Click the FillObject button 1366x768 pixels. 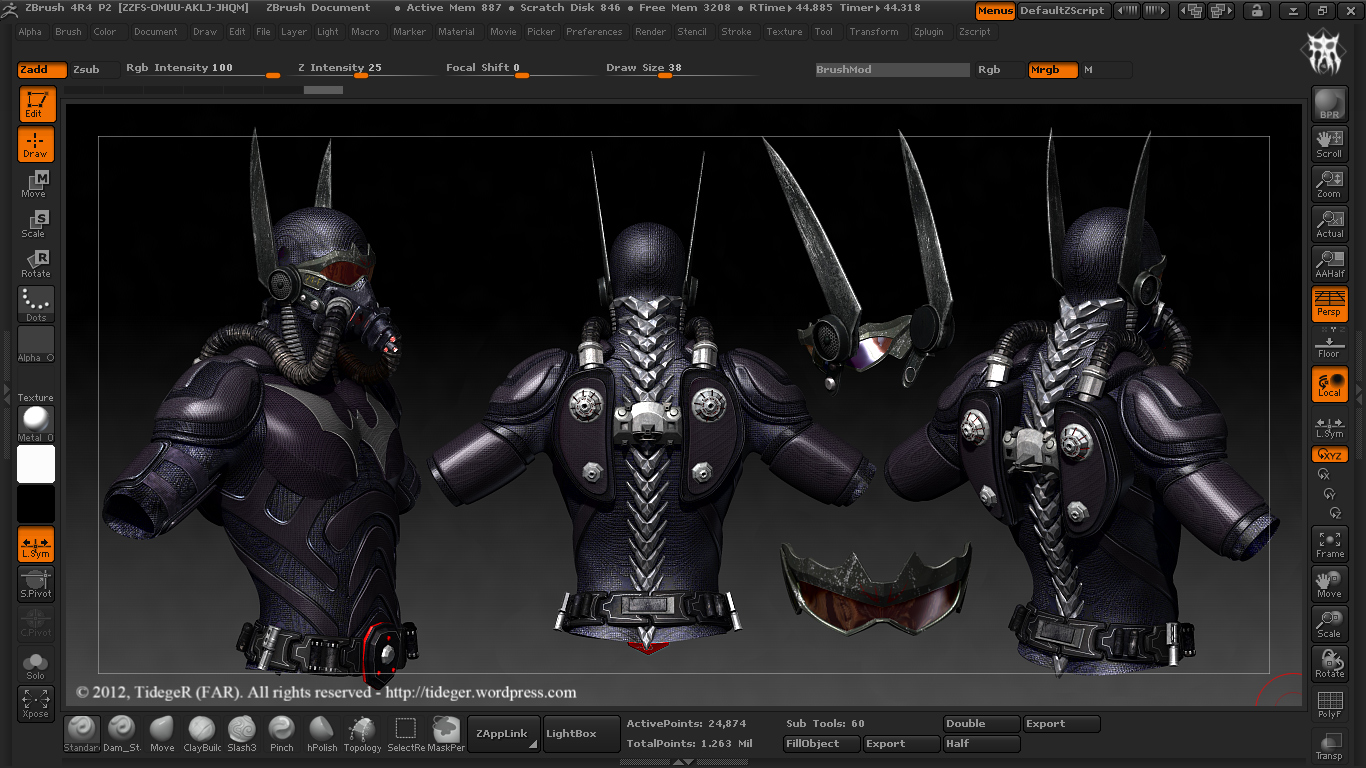pyautogui.click(x=821, y=744)
